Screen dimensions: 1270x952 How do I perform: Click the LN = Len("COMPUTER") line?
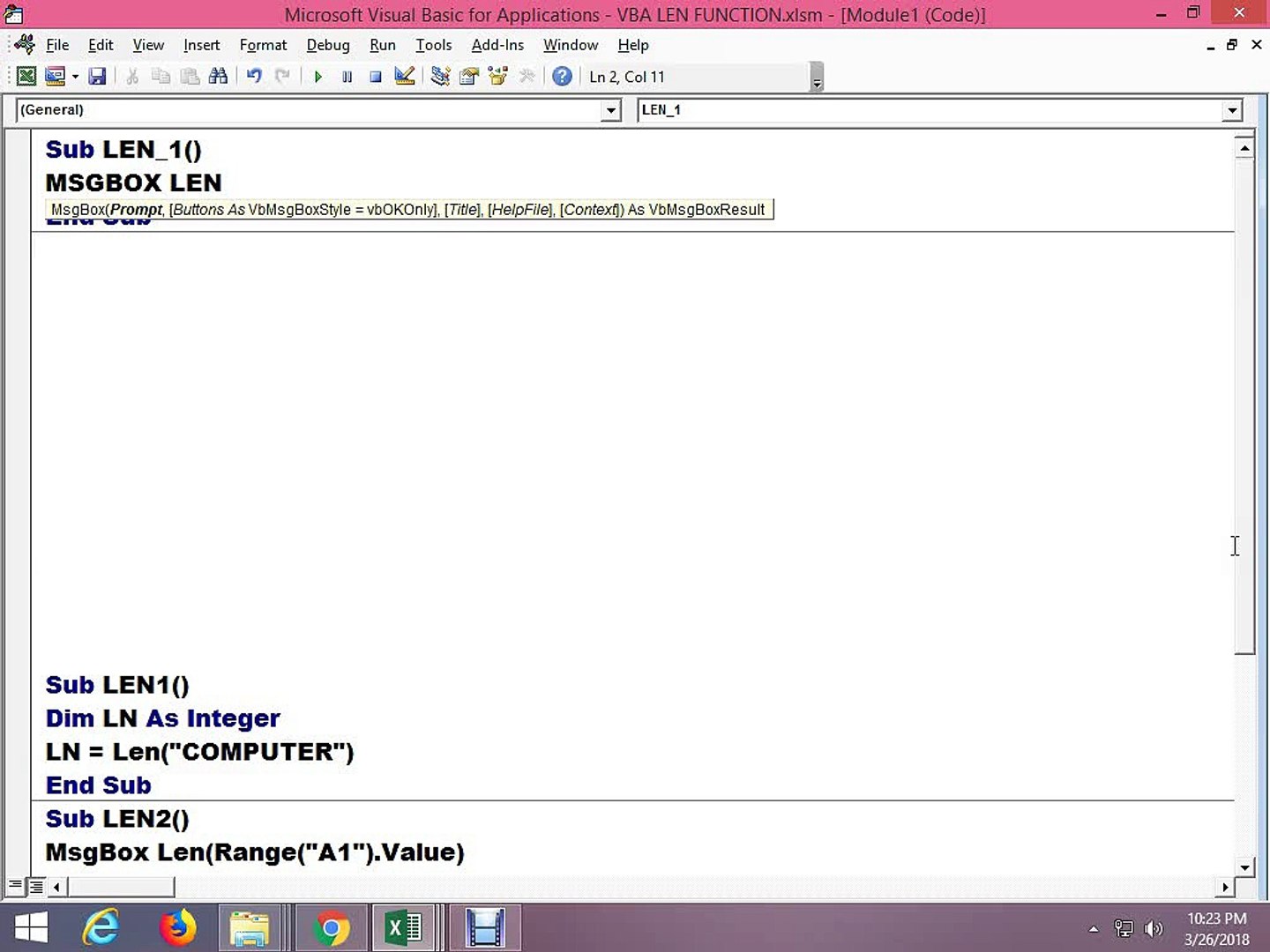click(x=200, y=753)
